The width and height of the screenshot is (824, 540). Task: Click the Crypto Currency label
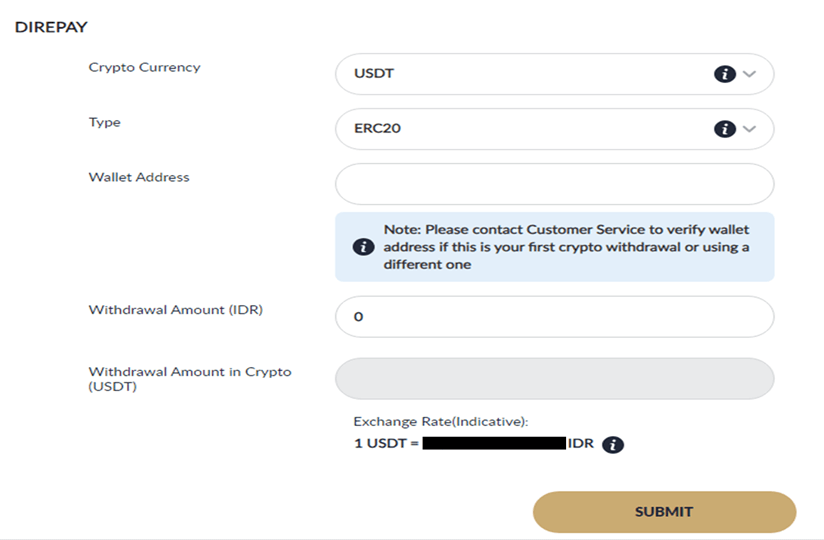144,67
